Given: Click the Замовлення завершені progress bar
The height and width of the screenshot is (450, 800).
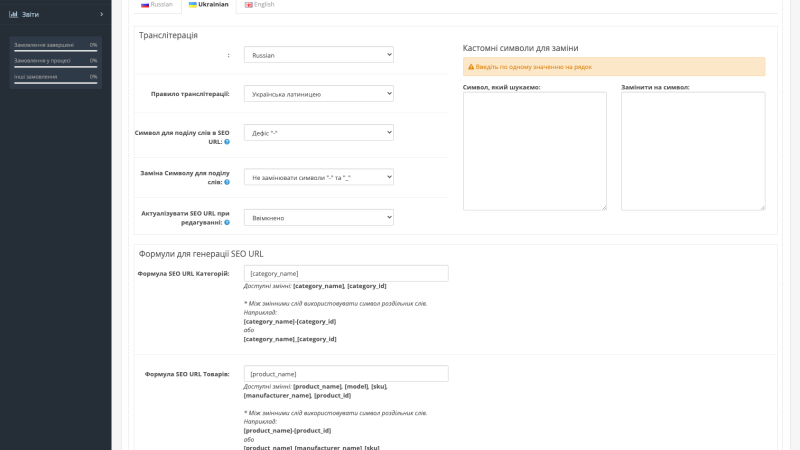Looking at the screenshot, I should [x=56, y=51].
